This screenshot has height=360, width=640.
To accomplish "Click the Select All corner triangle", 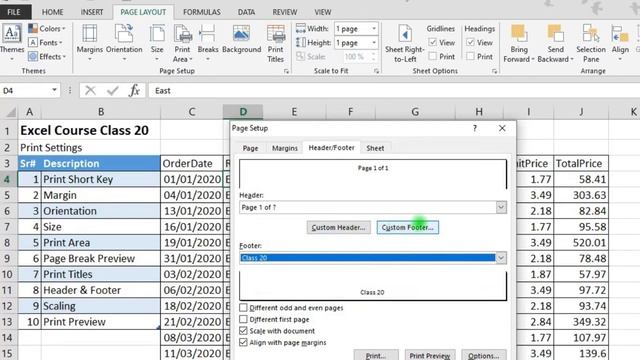I will pos(11,111).
